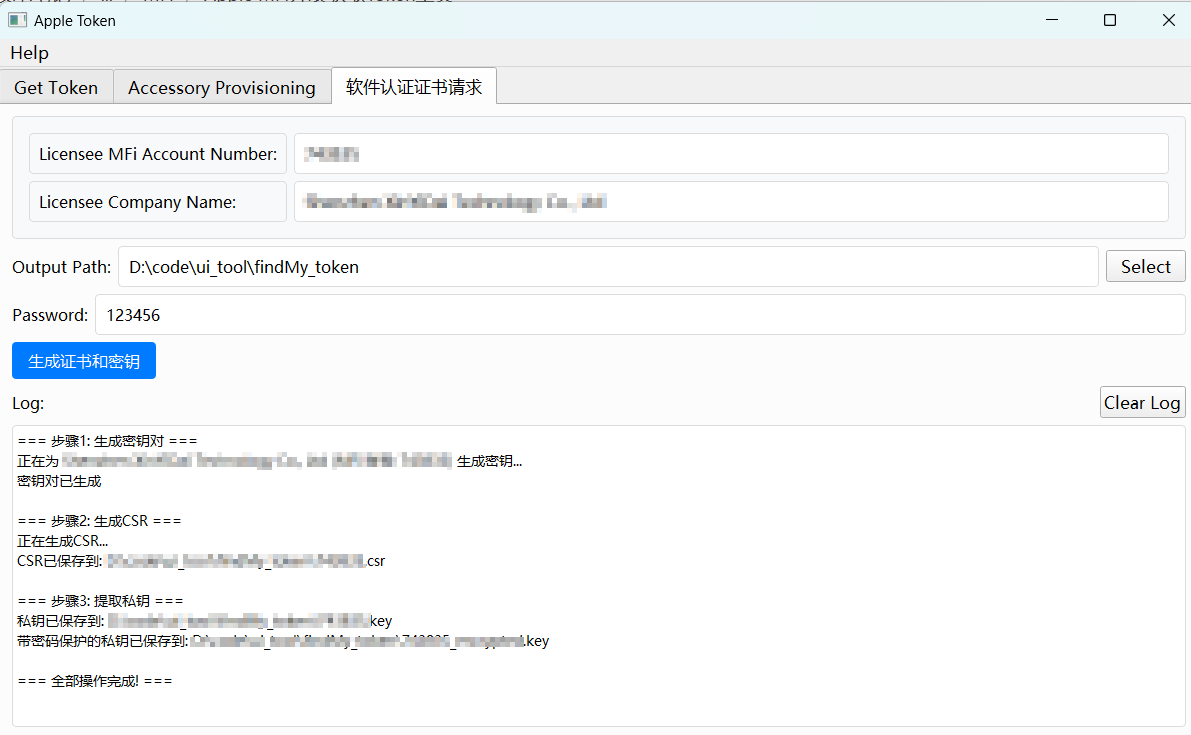
Task: Click the '=== 步骤3: 提取私钥 ===' log line
Action: [x=100, y=601]
